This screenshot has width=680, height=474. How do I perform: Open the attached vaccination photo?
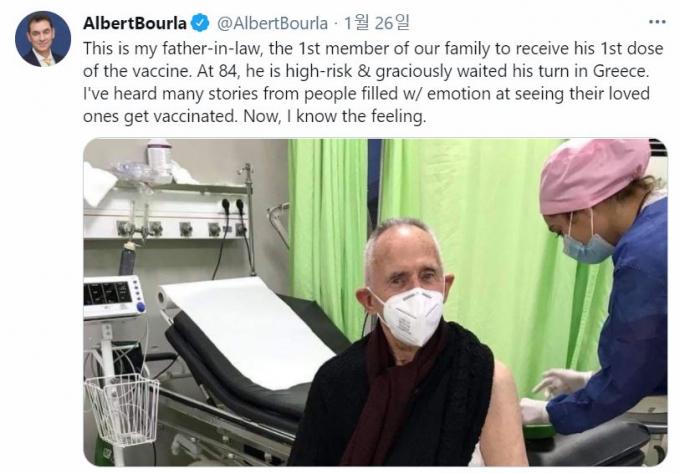click(375, 302)
